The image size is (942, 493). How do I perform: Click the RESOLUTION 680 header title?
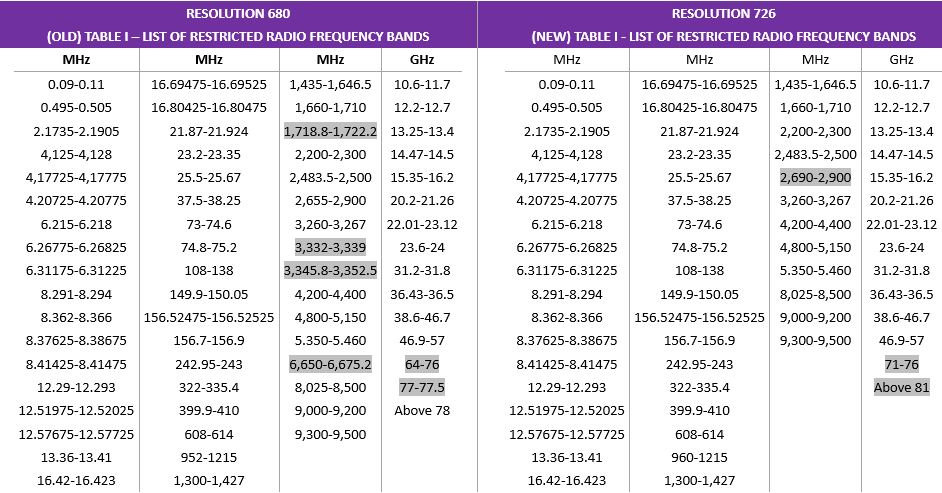pyautogui.click(x=238, y=14)
